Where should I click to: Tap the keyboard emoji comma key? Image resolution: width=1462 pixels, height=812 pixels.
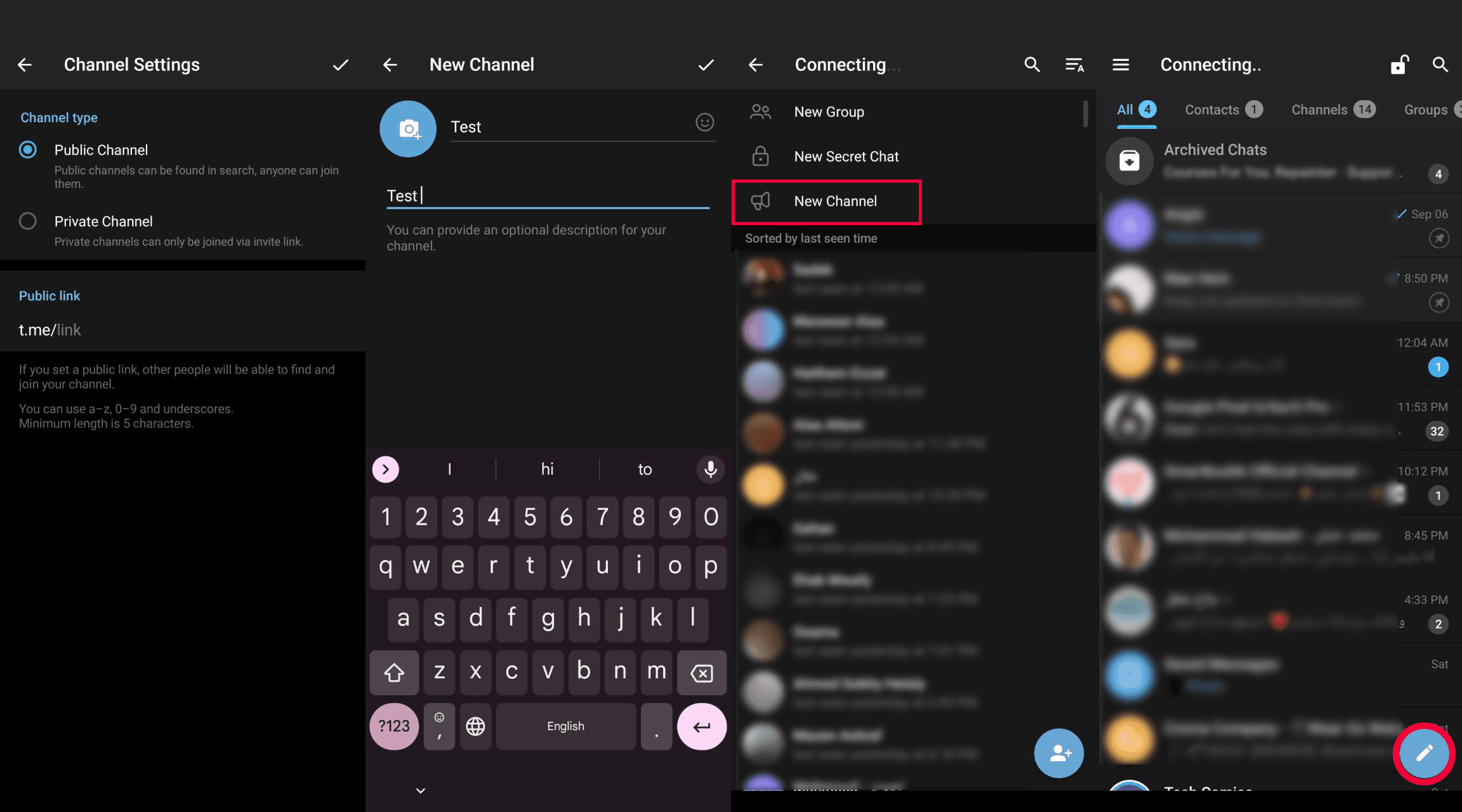tap(439, 726)
